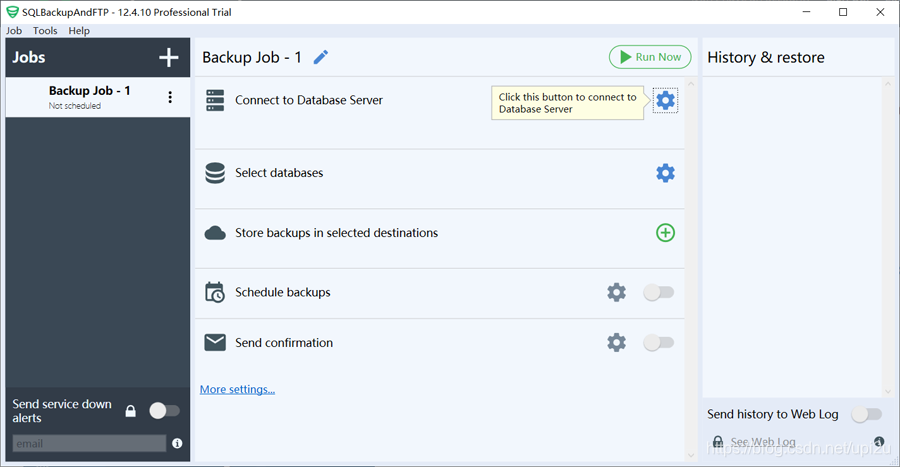Click the Schedule backups label
Viewport: 900px width, 467px height.
(x=282, y=292)
